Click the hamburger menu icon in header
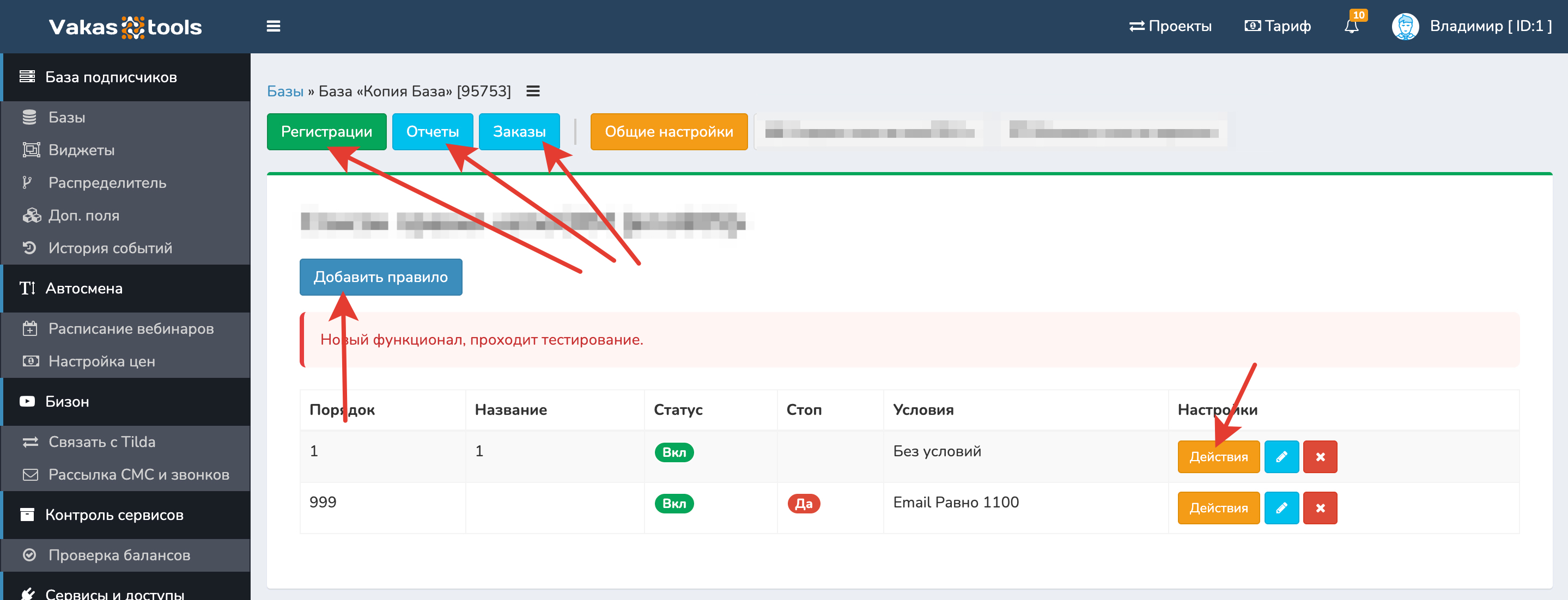This screenshot has width=1568, height=600. click(x=274, y=26)
